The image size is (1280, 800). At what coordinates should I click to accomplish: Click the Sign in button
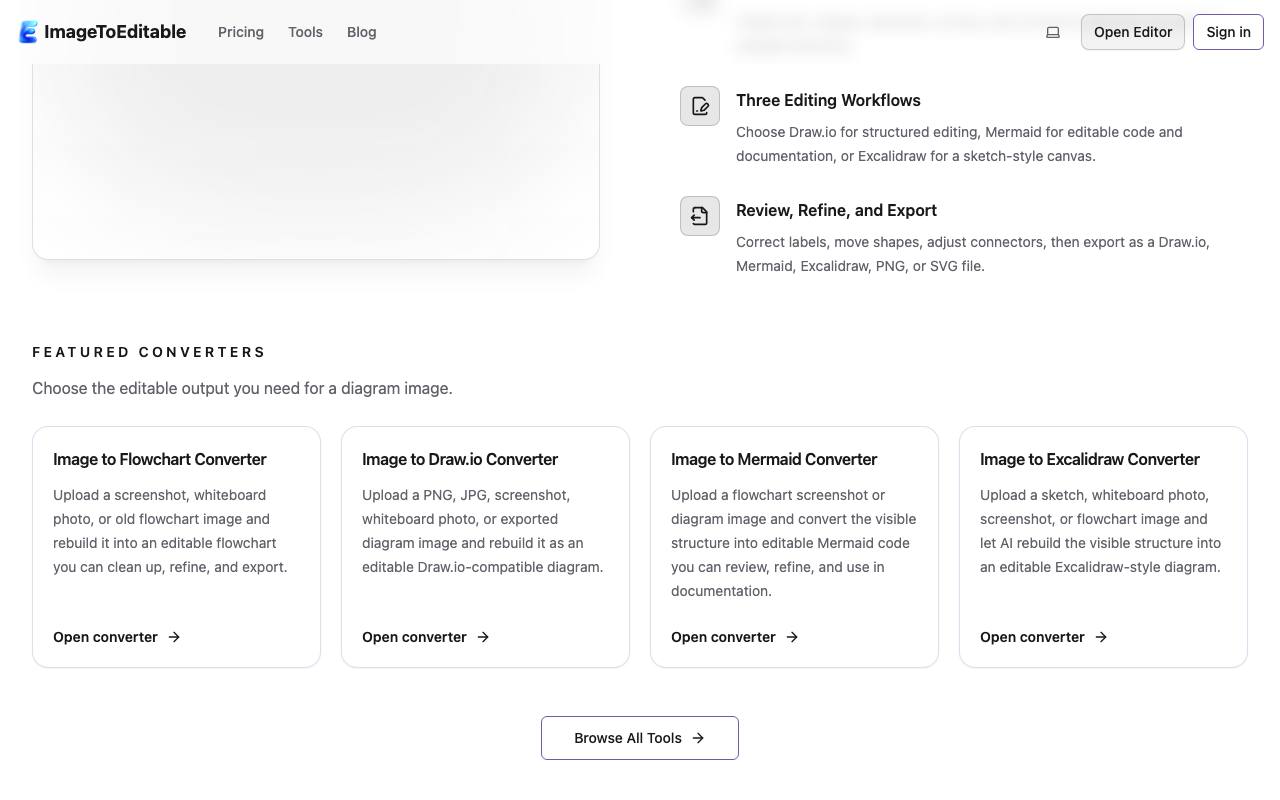[1228, 32]
